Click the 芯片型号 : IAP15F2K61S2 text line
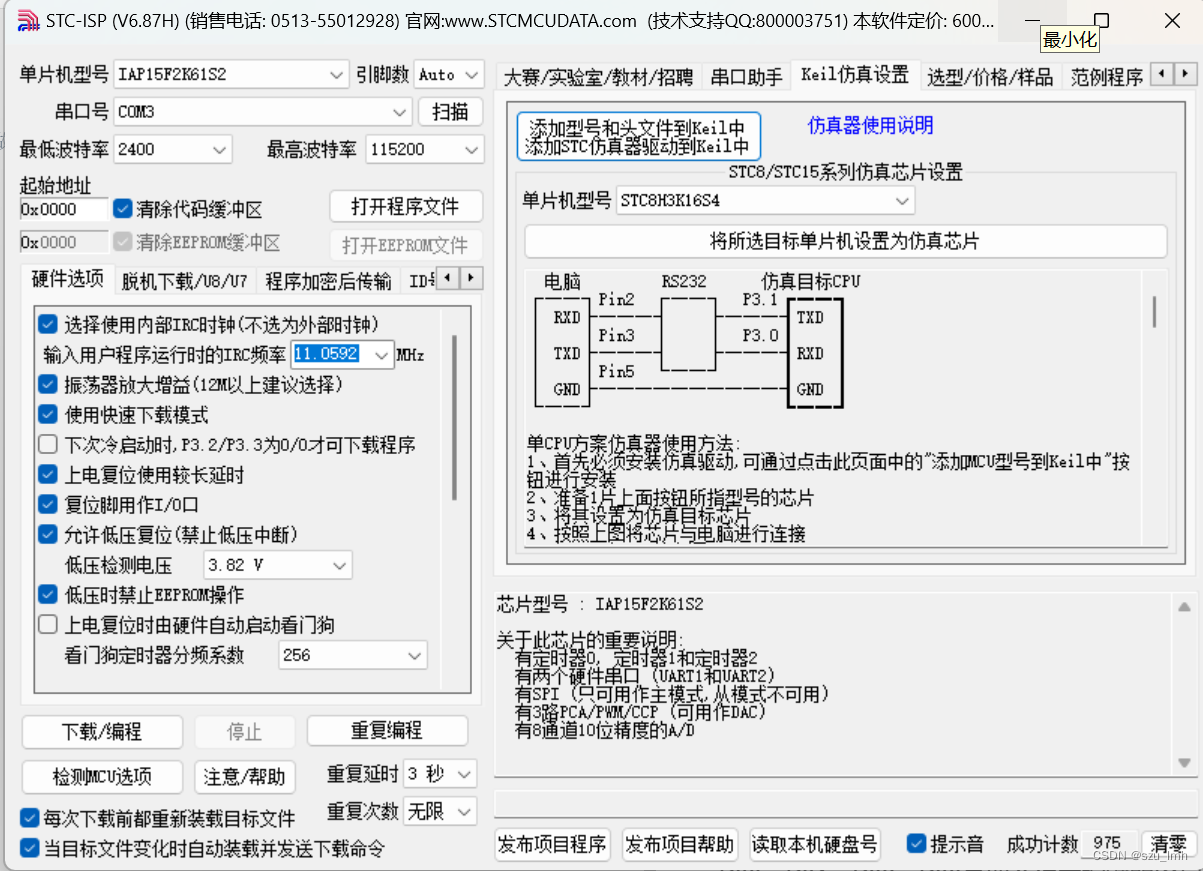1203x871 pixels. [x=600, y=604]
